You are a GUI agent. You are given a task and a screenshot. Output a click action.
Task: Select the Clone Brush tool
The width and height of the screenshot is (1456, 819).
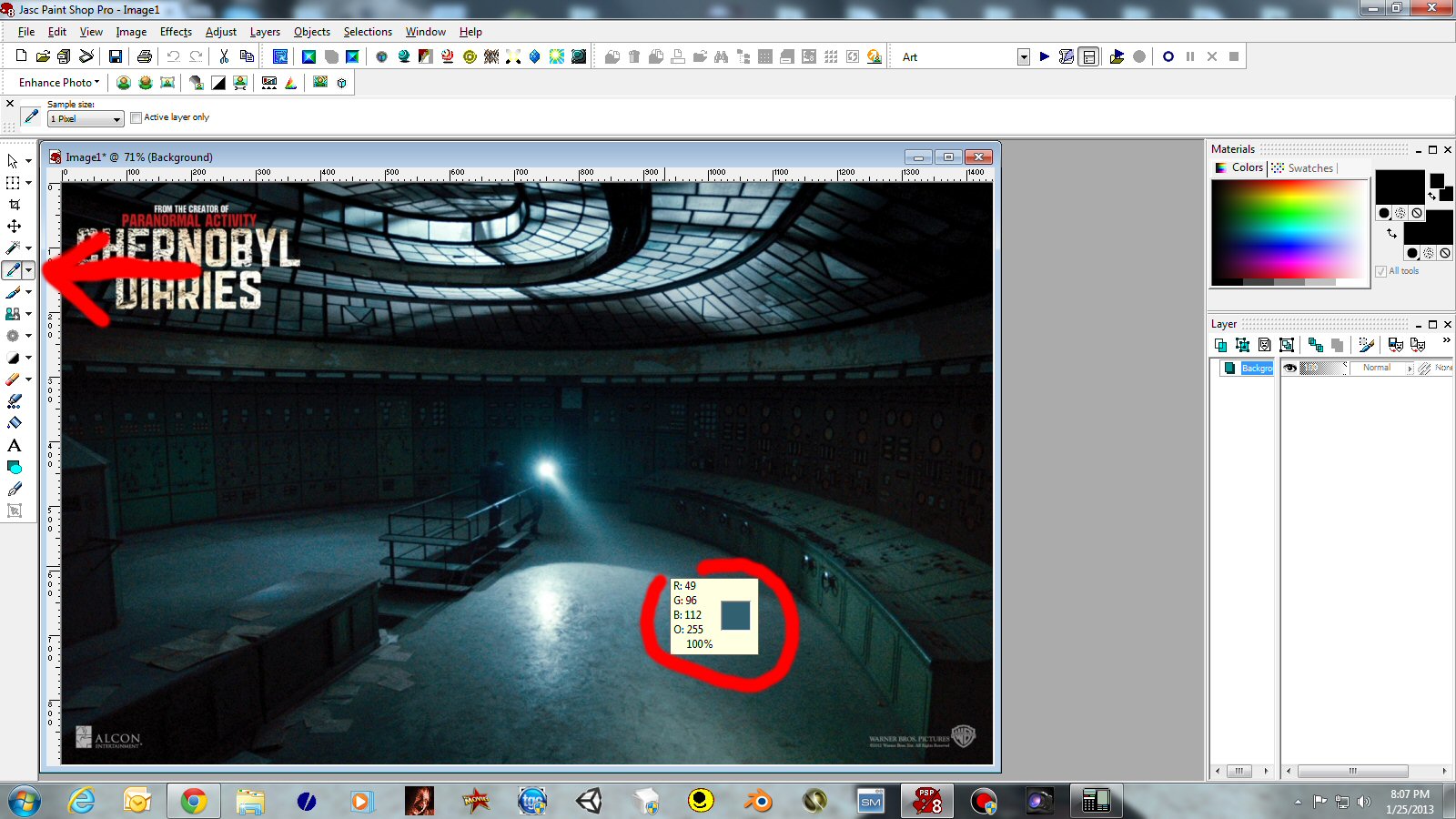coord(13,314)
